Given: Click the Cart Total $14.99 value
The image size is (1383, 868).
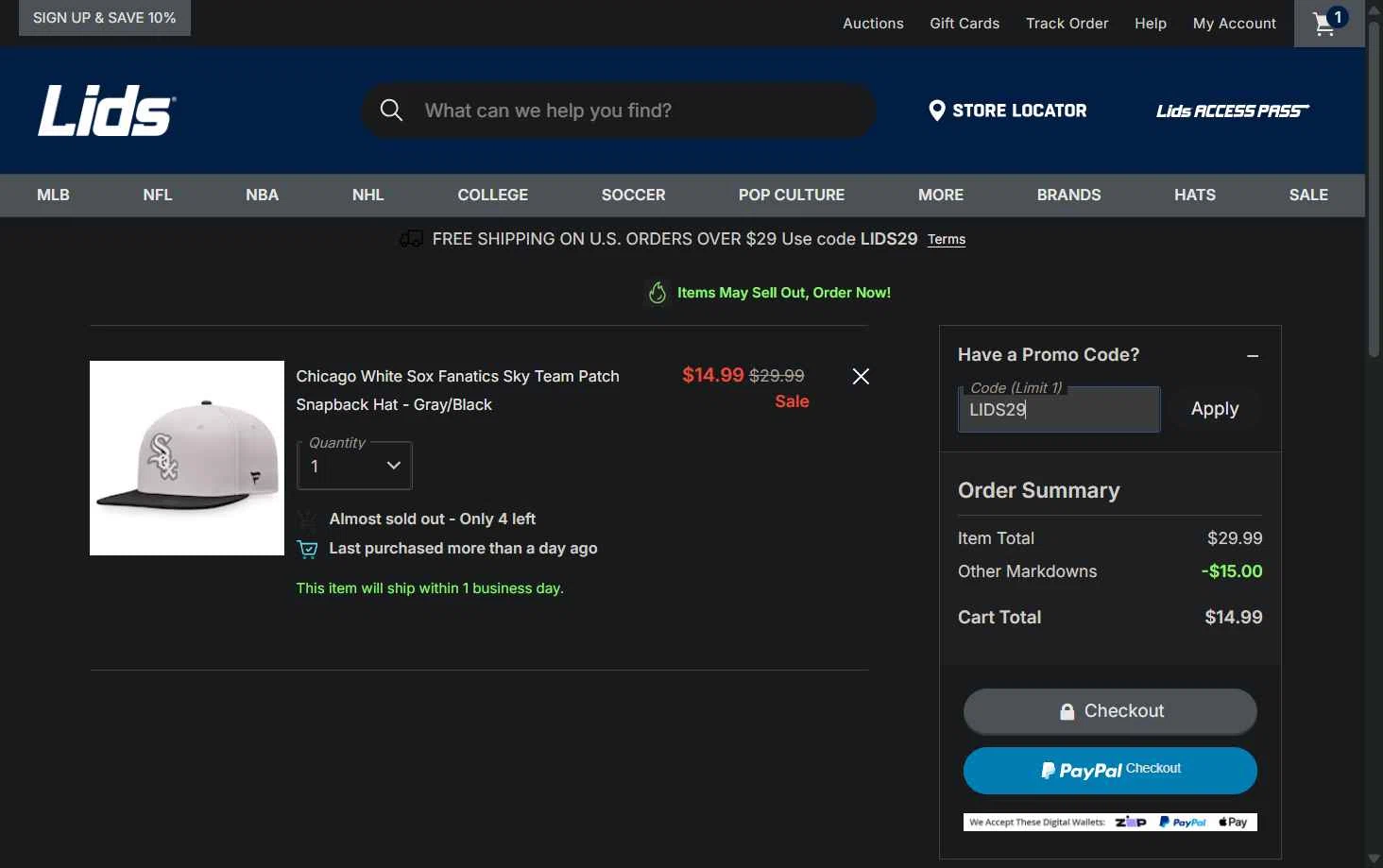Looking at the screenshot, I should pos(1234,618).
